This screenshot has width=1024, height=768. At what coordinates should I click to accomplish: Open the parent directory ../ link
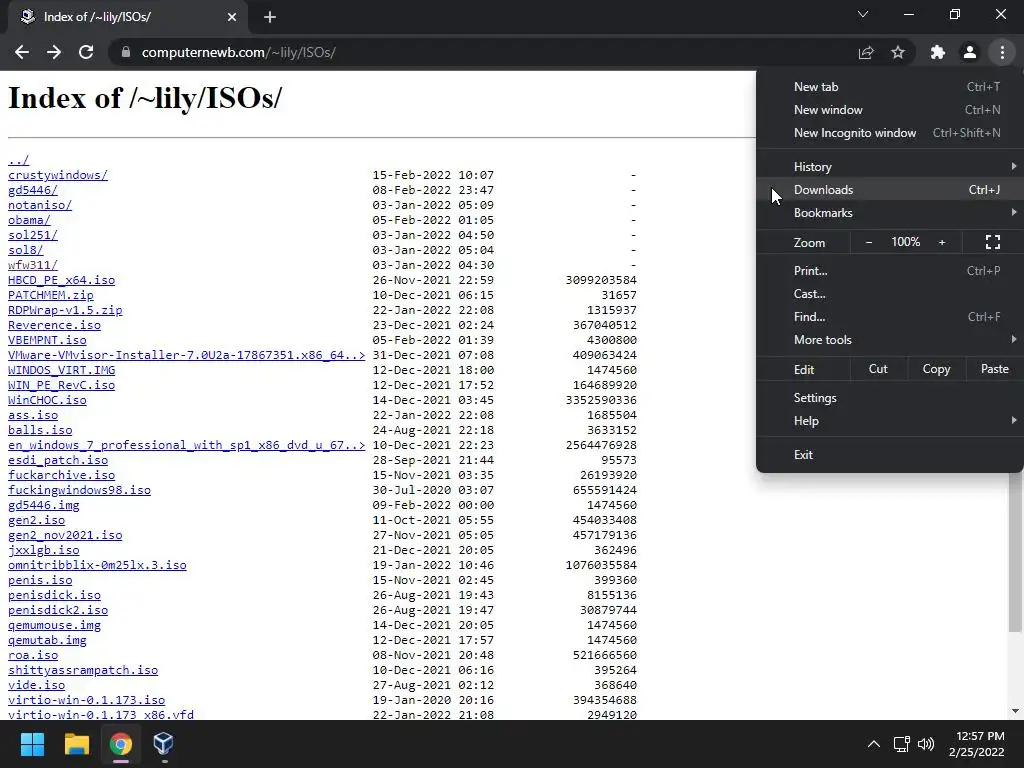coord(18,160)
